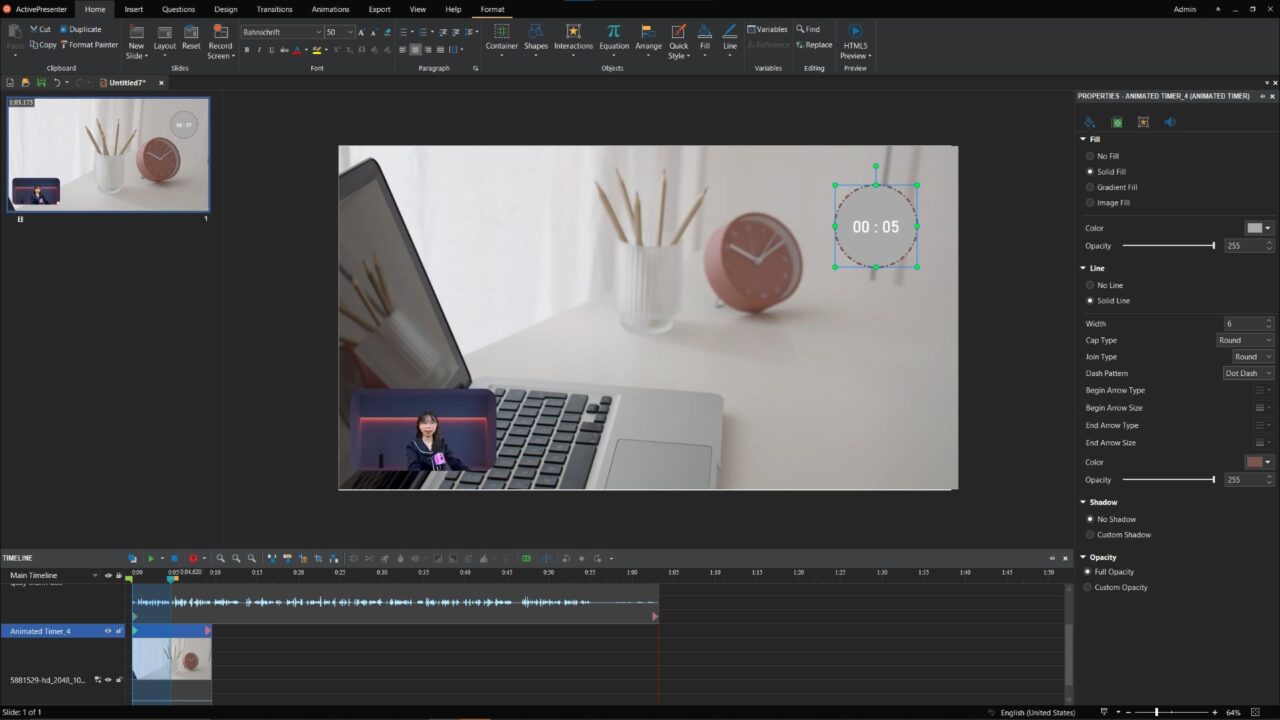
Task: Start recording narration from the timeline toolbar
Action: point(194,558)
